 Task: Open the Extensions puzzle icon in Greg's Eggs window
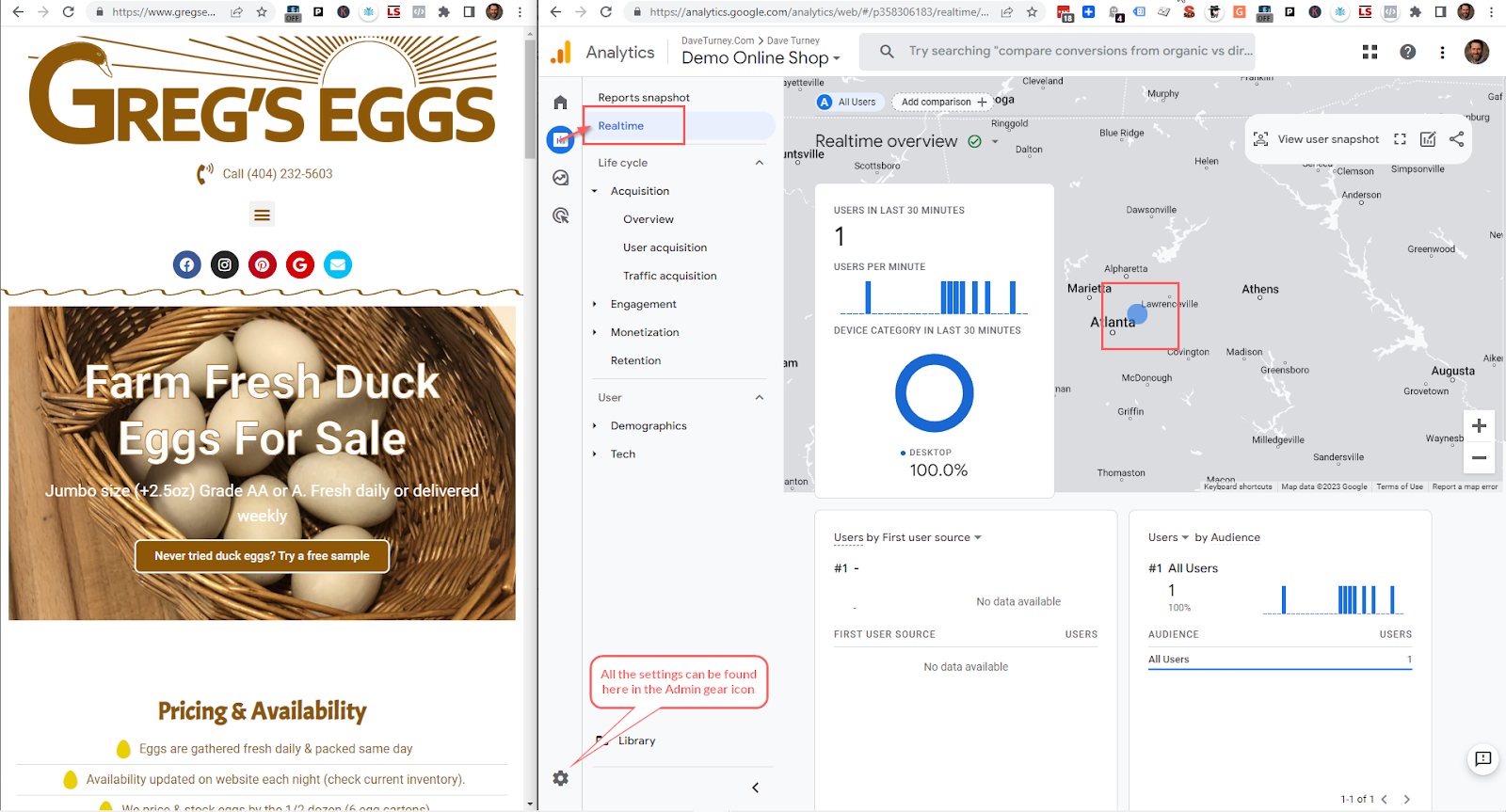pyautogui.click(x=444, y=12)
